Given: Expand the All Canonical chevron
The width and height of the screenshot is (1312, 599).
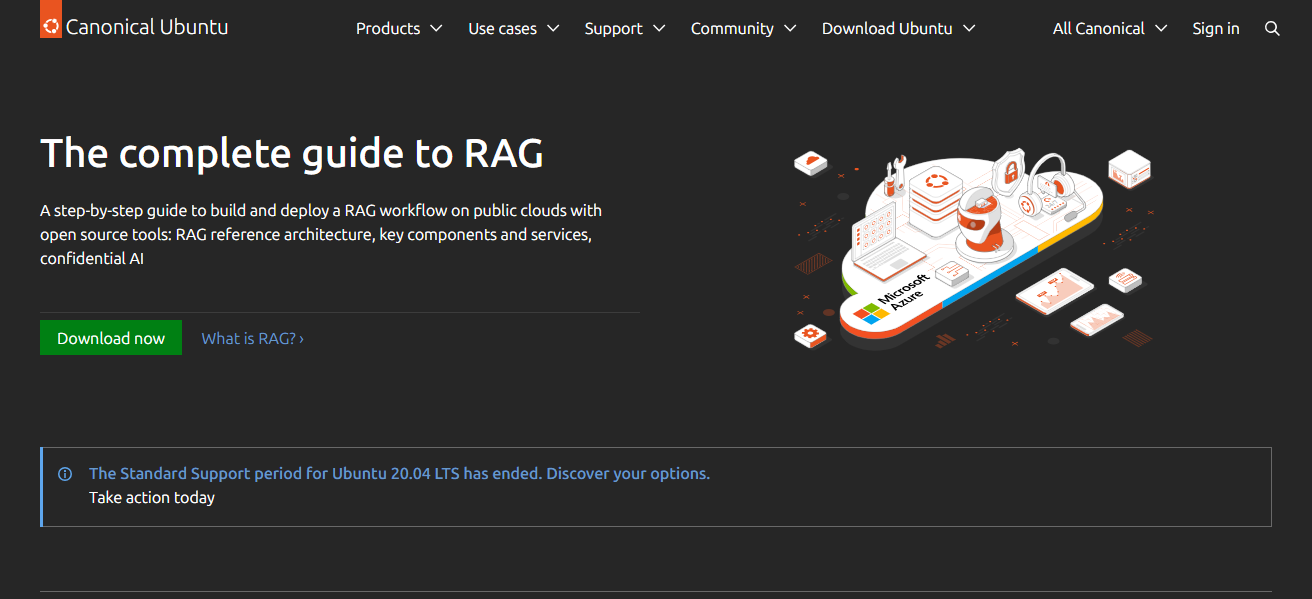Looking at the screenshot, I should pos(1161,29).
